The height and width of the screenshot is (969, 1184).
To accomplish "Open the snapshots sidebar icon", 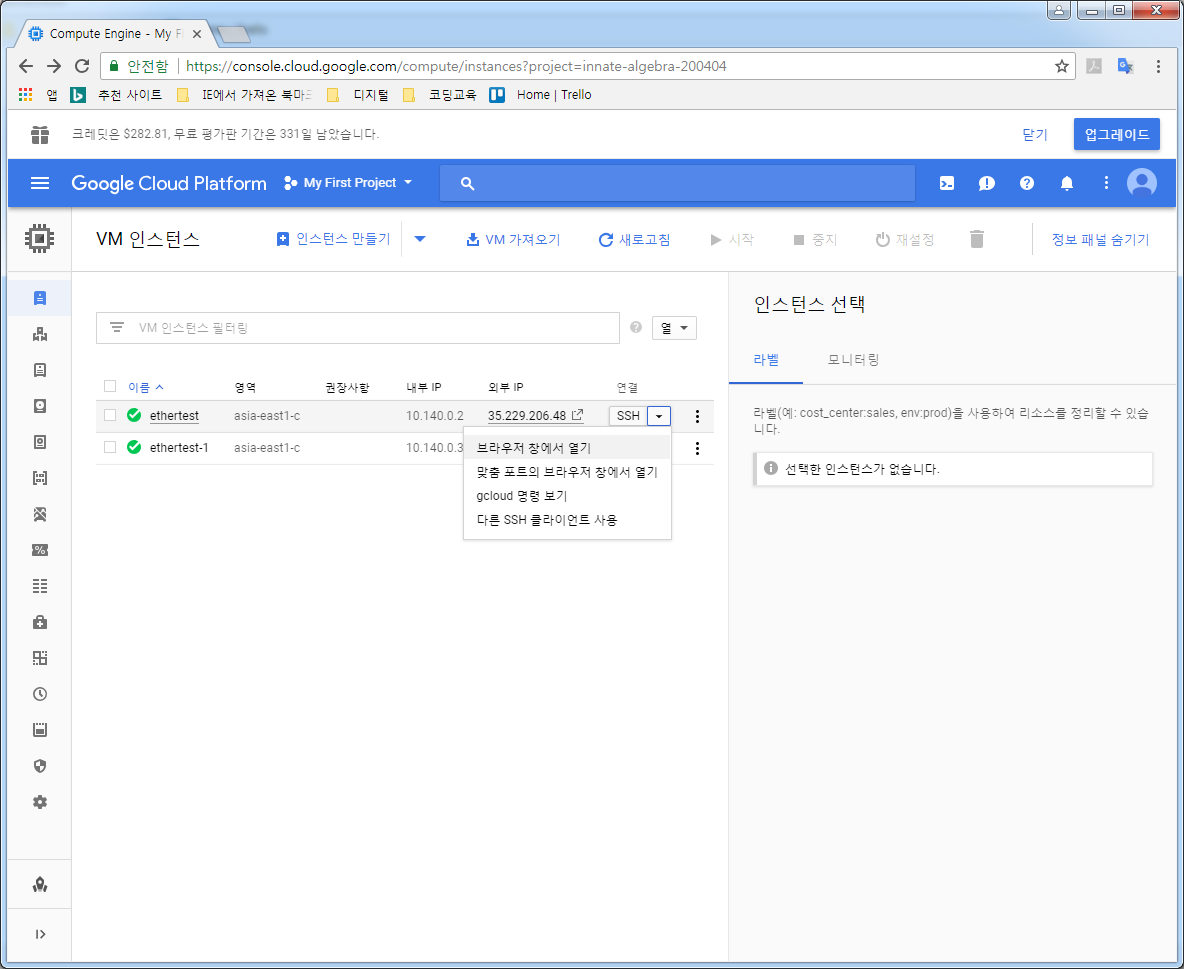I will (40, 442).
